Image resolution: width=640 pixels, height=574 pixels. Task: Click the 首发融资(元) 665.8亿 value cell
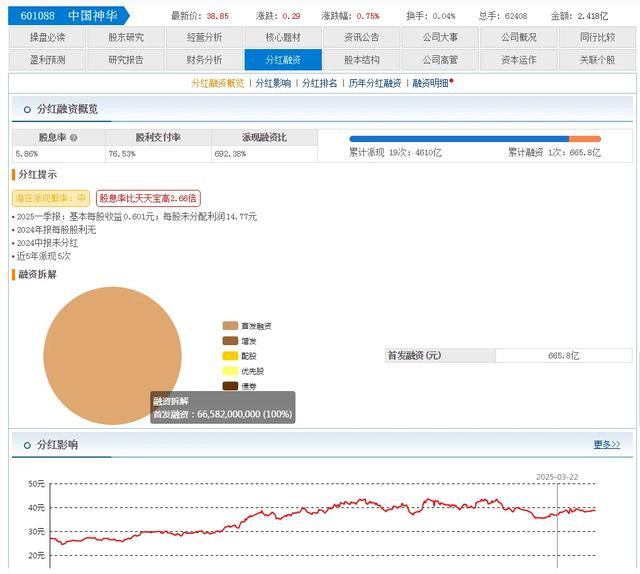pos(564,356)
